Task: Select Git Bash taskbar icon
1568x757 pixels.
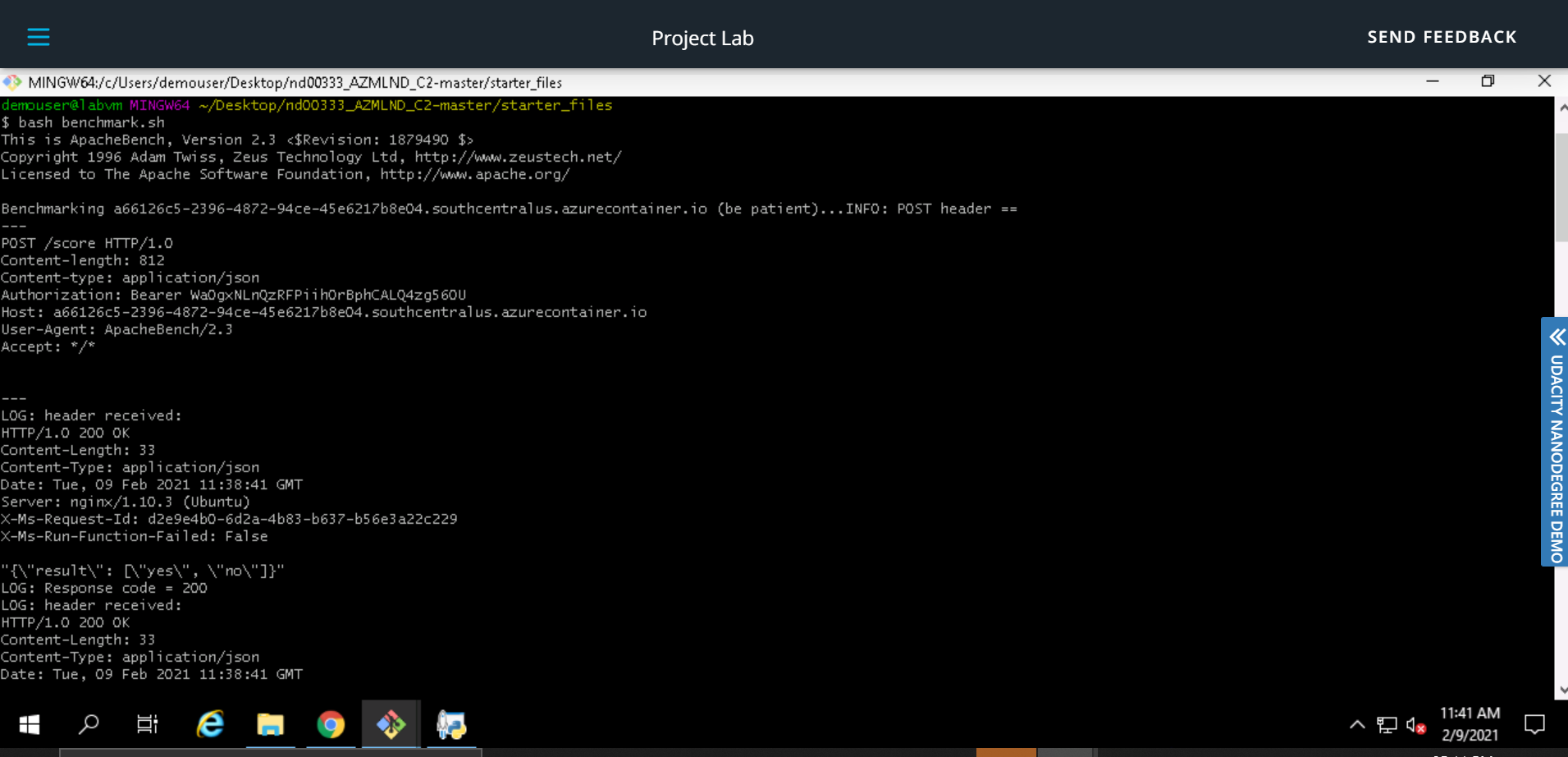Action: coord(391,724)
